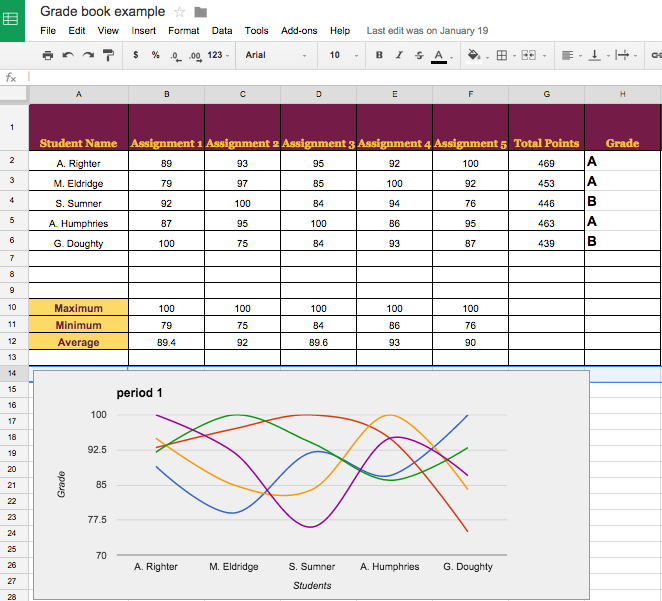Image resolution: width=662 pixels, height=601 pixels.
Task: Toggle italic formatting
Action: coord(399,55)
